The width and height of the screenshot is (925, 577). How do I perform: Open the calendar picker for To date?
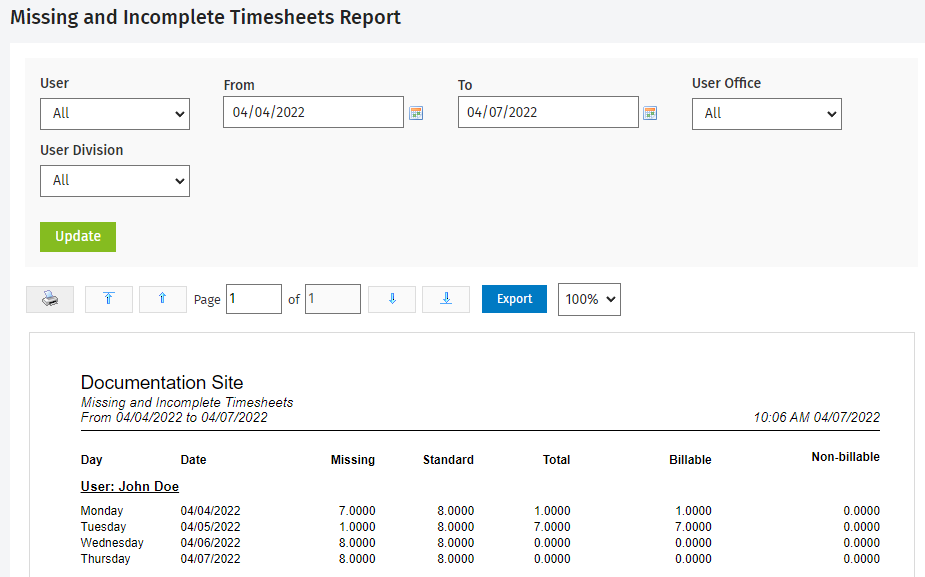pyautogui.click(x=651, y=112)
